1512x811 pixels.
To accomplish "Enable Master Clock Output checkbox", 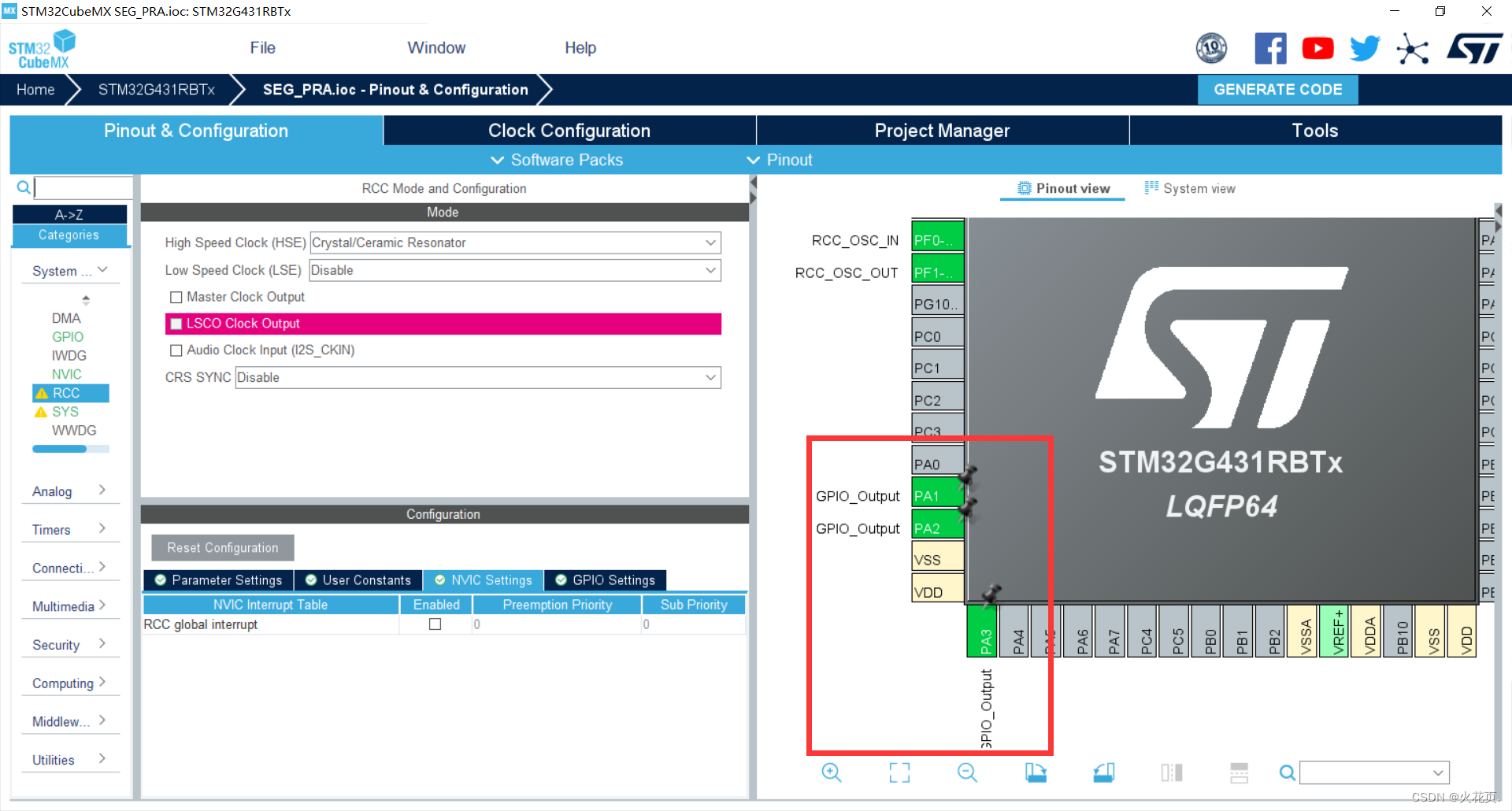I will click(176, 297).
